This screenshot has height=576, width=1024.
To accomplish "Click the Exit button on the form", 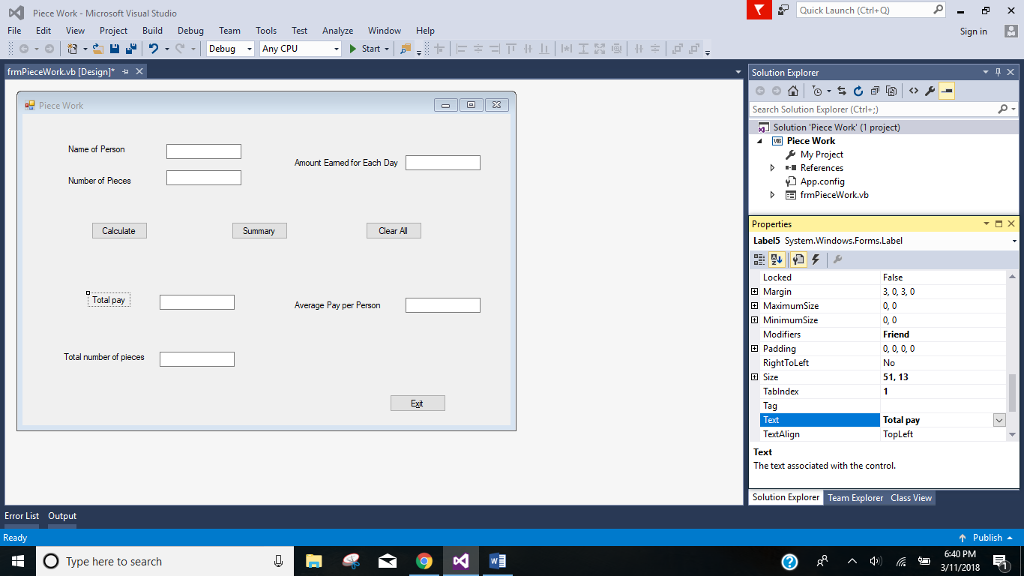I will coord(417,402).
